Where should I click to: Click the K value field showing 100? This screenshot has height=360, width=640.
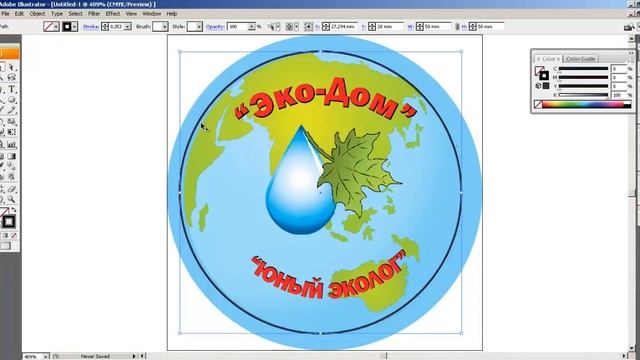tap(619, 95)
